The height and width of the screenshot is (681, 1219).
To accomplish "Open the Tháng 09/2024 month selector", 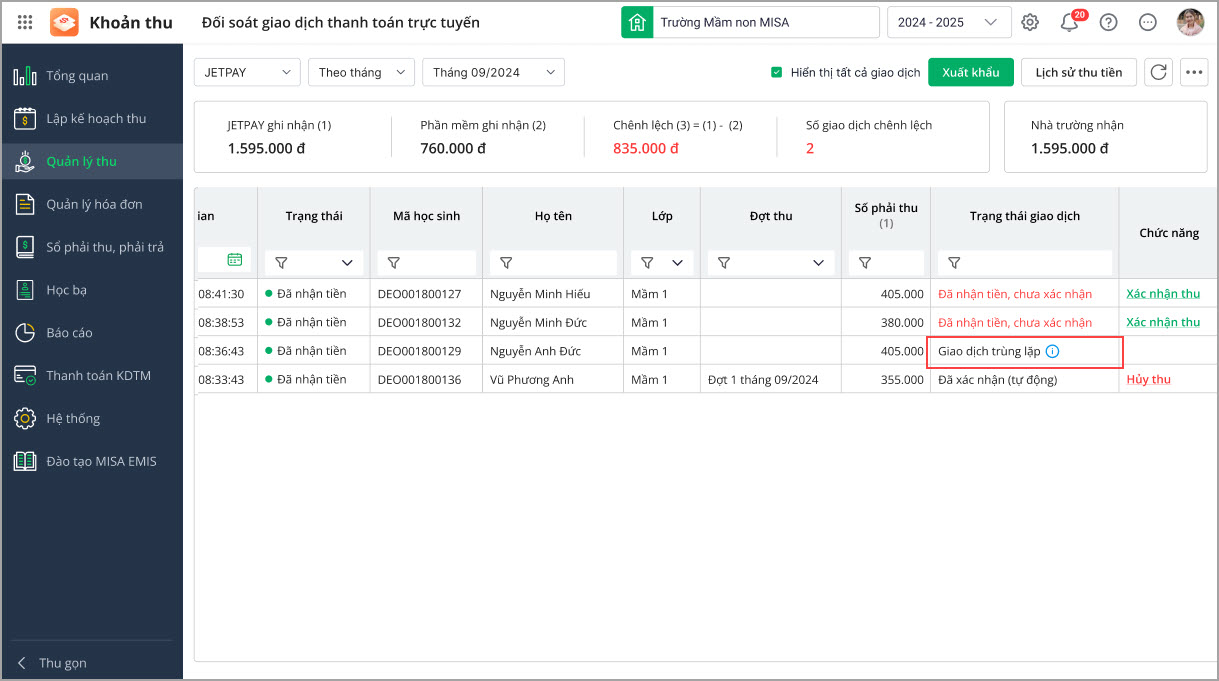I will [493, 72].
